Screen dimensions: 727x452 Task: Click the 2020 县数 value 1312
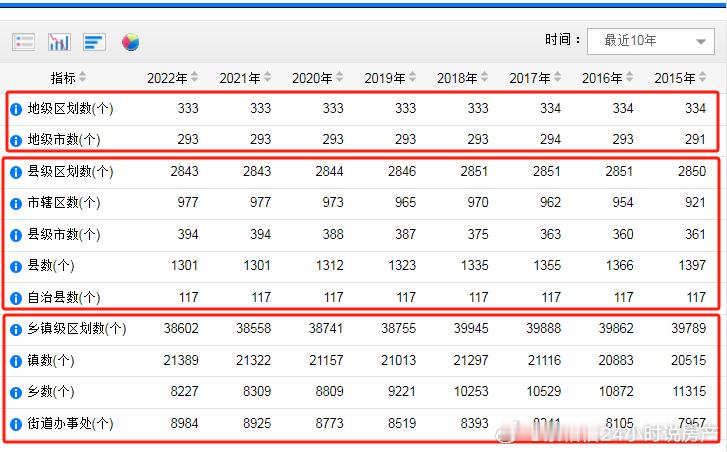click(x=330, y=266)
